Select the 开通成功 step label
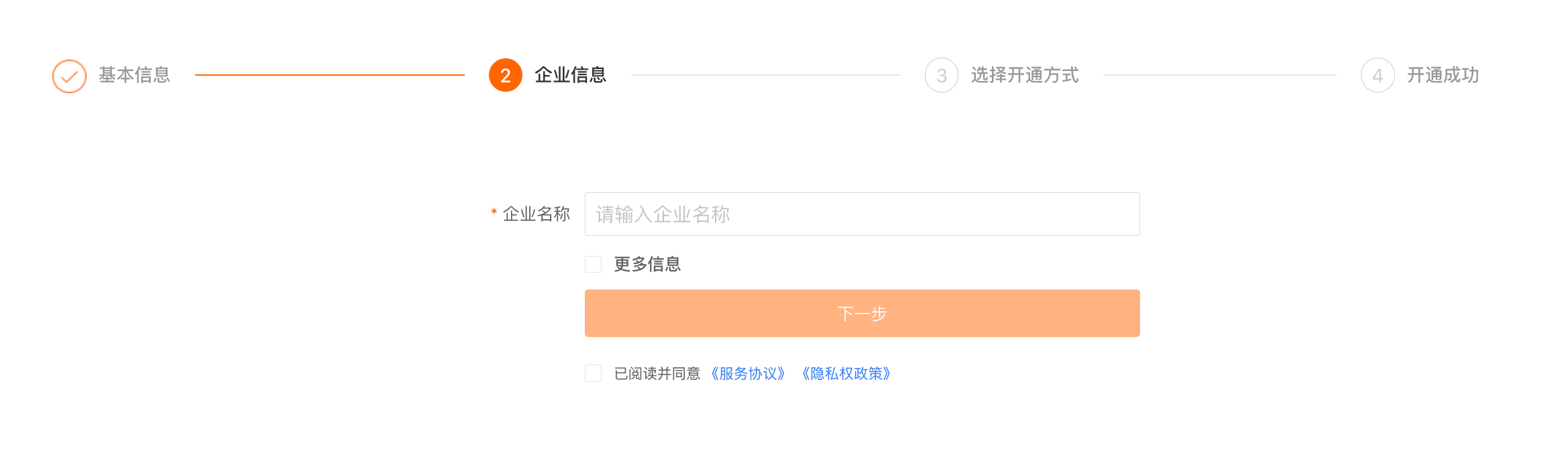The width and height of the screenshot is (1568, 461). pos(1443,75)
